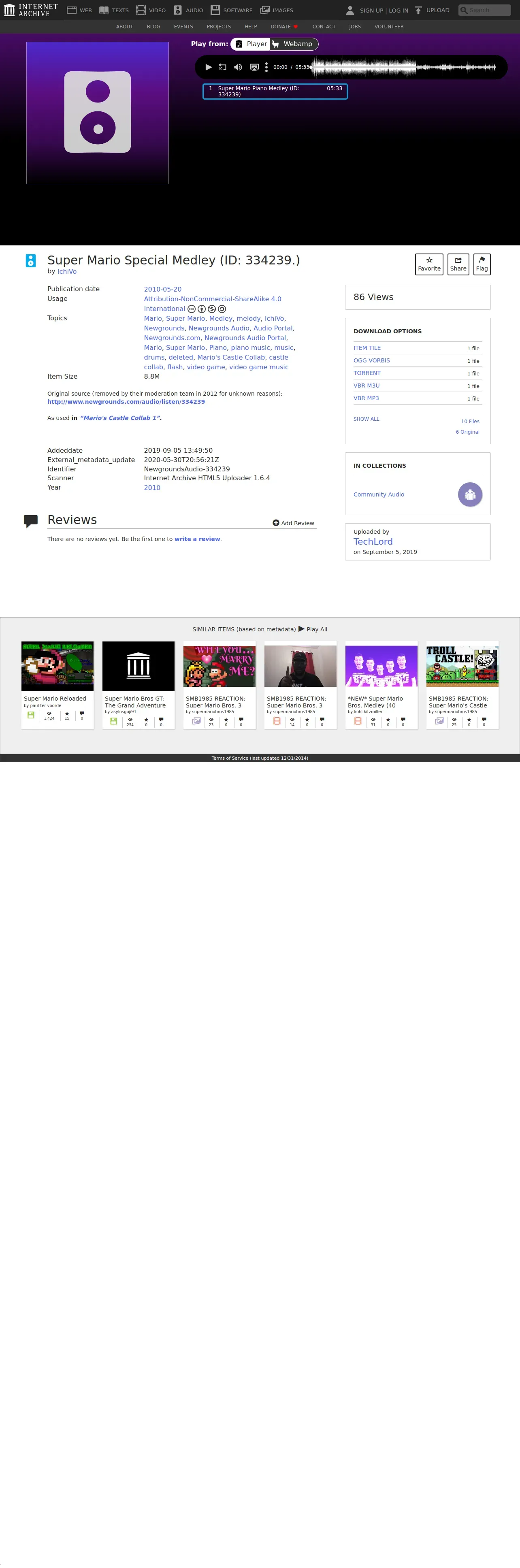Seek within the audio waveform bar
This screenshot has height=1568, width=520.
point(403,67)
